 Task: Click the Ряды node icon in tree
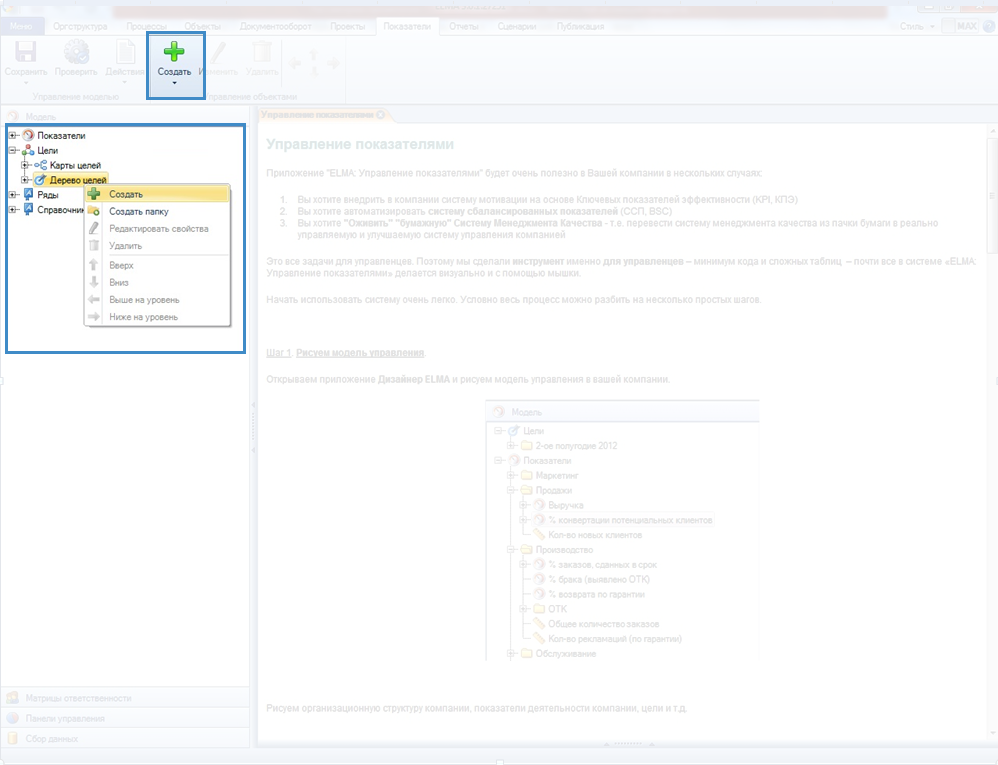pyautogui.click(x=28, y=195)
